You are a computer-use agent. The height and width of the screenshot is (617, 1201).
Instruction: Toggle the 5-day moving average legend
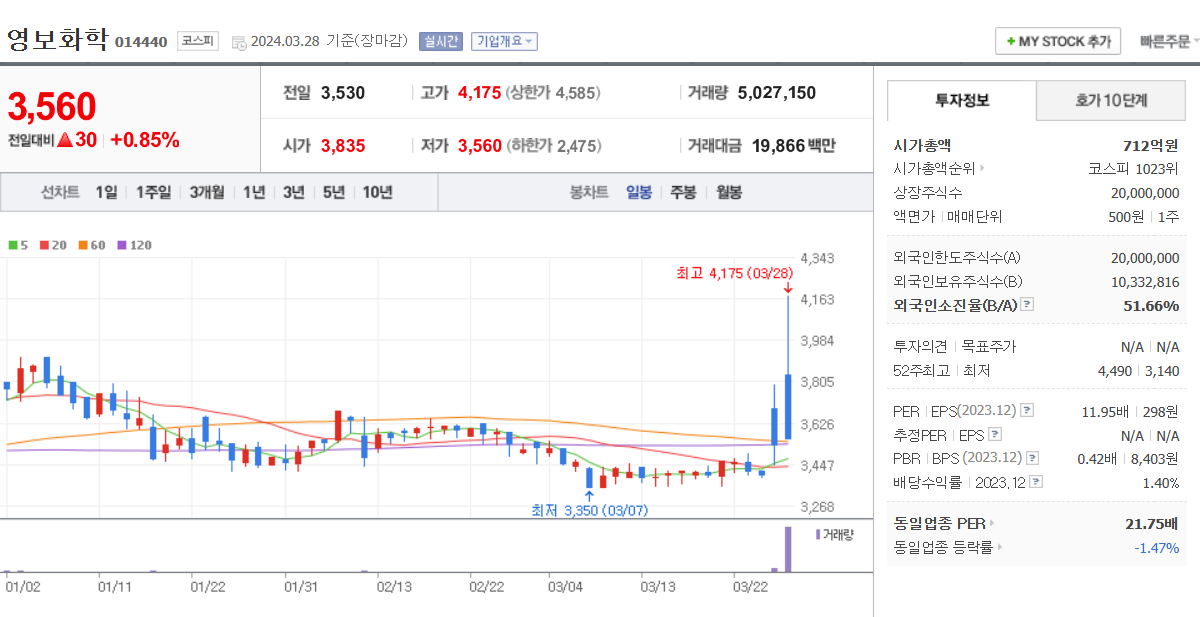pyautogui.click(x=18, y=244)
